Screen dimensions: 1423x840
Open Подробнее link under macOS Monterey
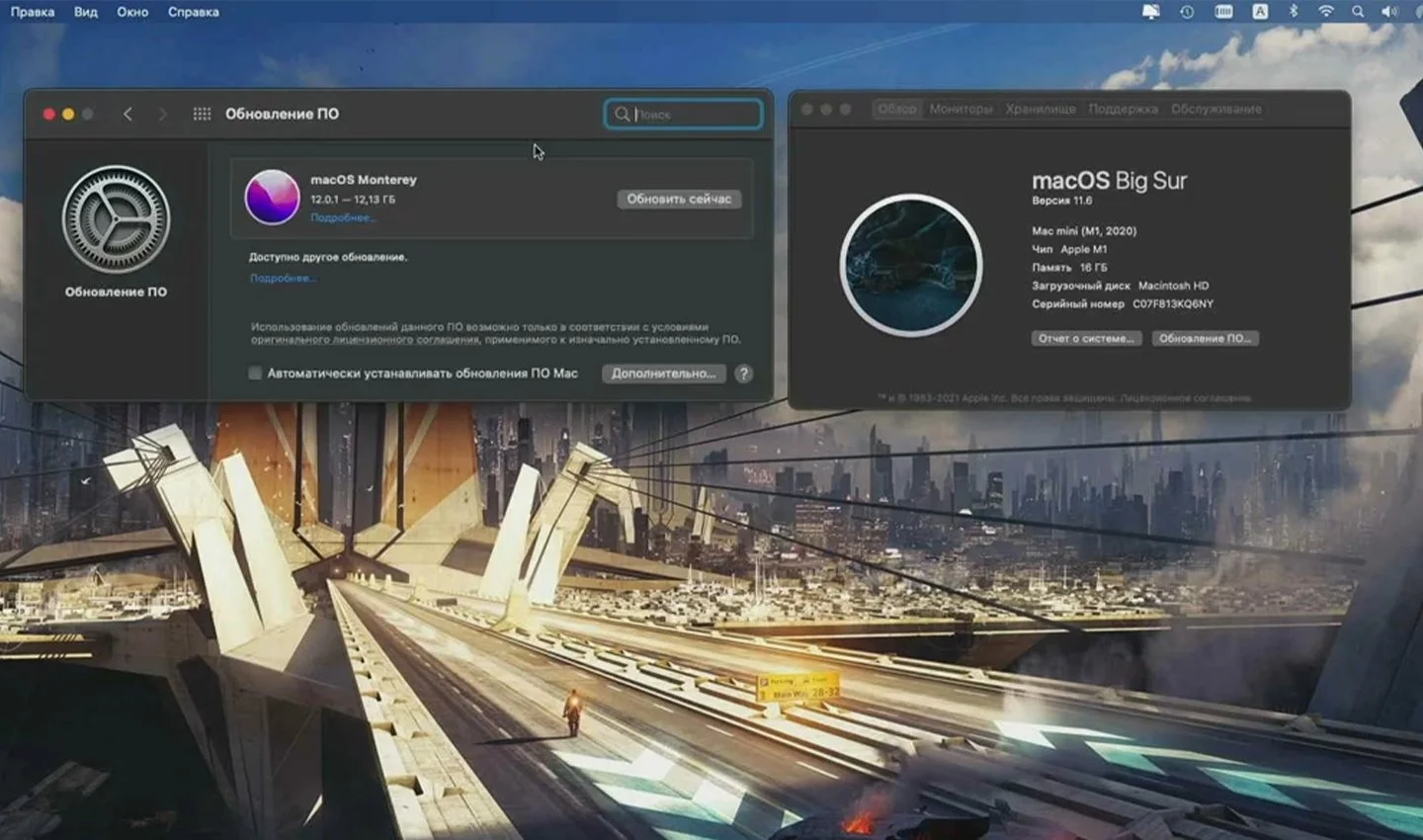click(x=343, y=217)
